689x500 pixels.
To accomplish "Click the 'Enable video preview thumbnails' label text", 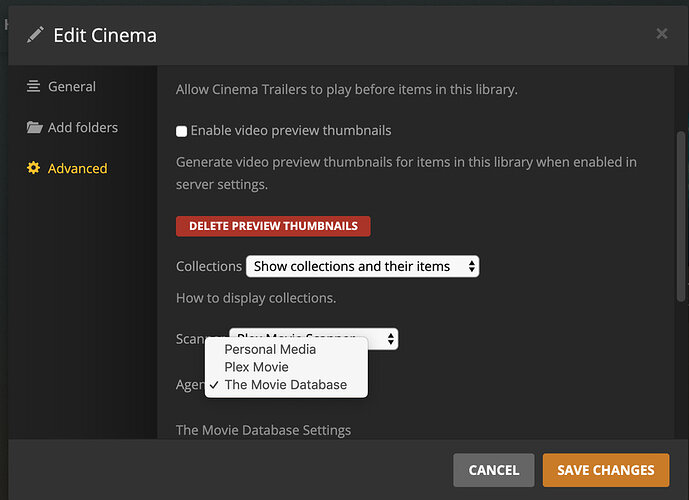I will click(x=290, y=131).
